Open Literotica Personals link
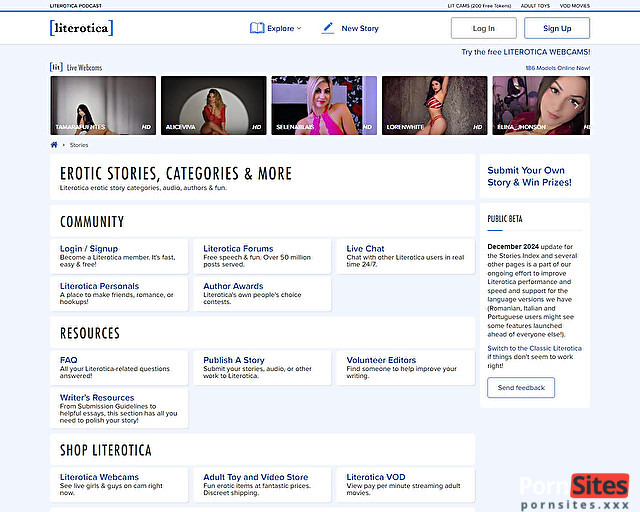This screenshot has height=512, width=640. click(x=100, y=286)
